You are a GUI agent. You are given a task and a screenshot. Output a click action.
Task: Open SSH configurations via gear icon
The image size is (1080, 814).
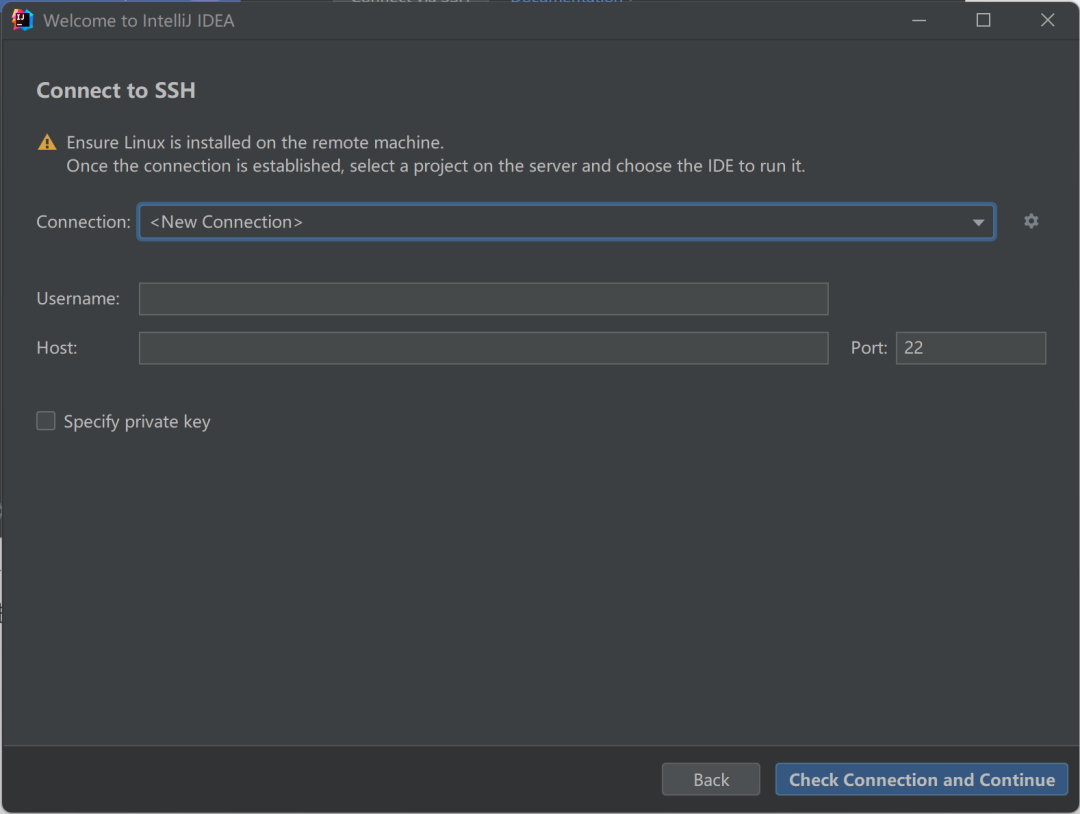1030,221
